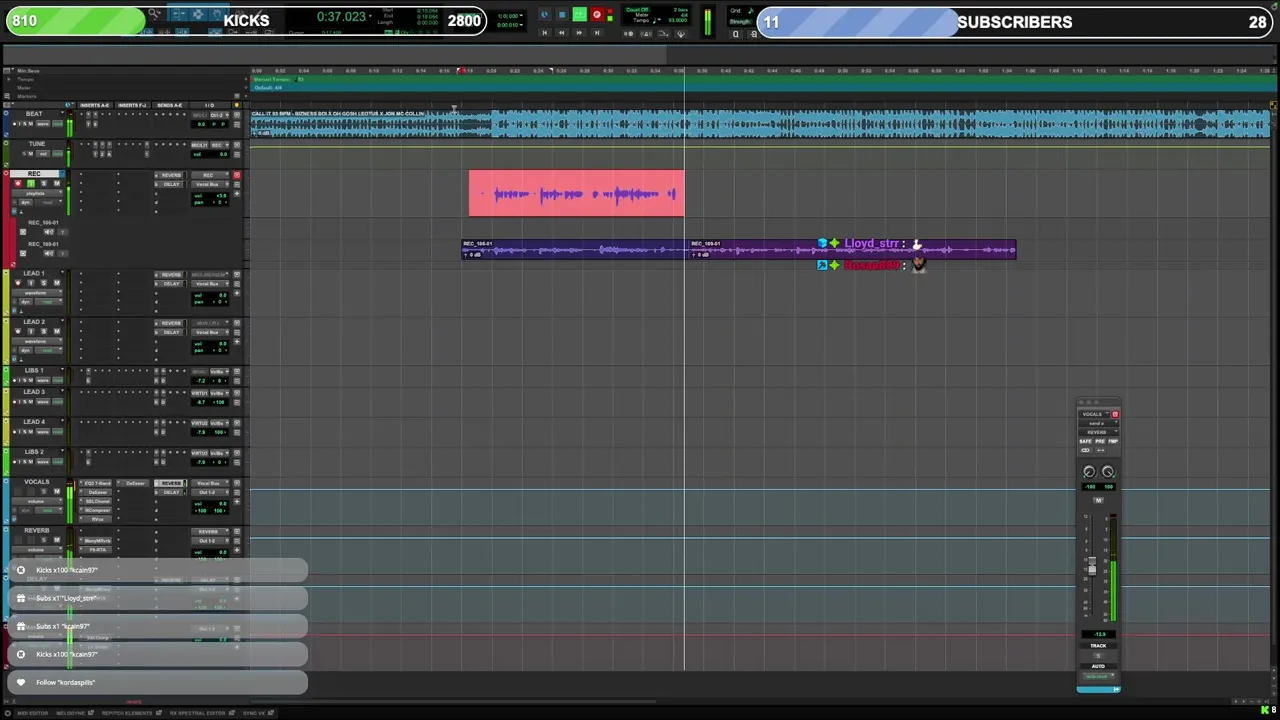This screenshot has width=1280, height=720.
Task: Open RCompressor insert on VOCALS track
Action: [99, 510]
